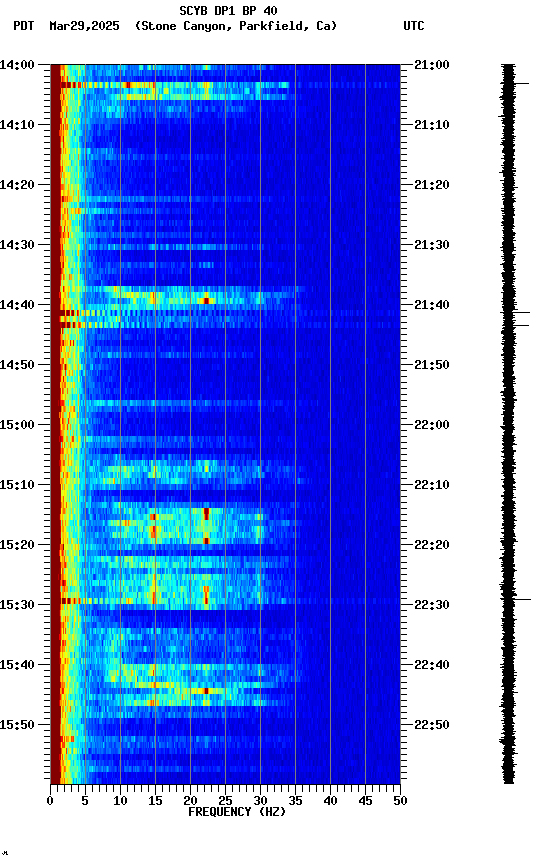Click the '10' frequency axis label
The width and height of the screenshot is (552, 864).
point(120,802)
